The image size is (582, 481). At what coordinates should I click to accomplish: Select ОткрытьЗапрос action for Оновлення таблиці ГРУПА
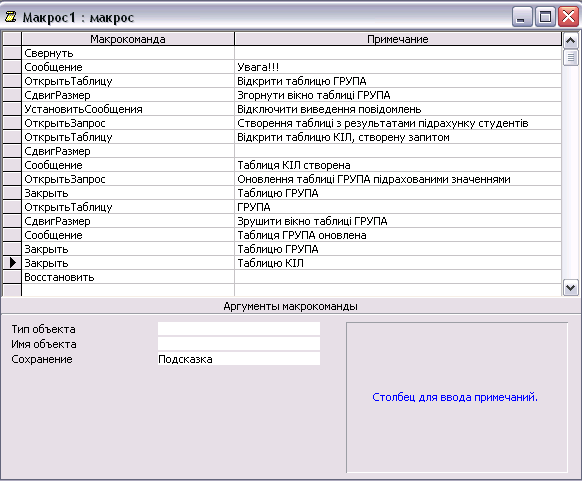pos(128,179)
